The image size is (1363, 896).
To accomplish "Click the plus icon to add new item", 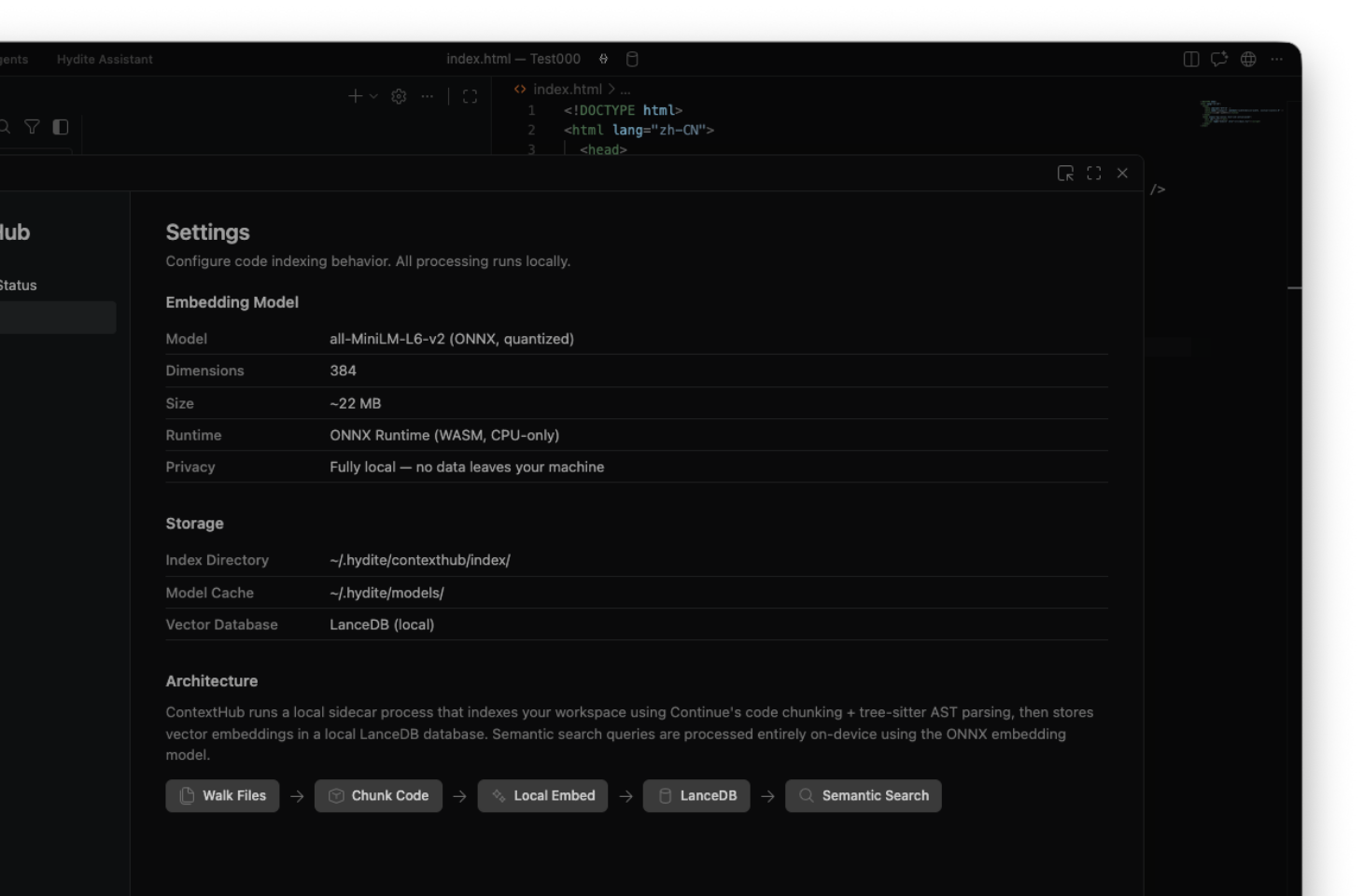I will pyautogui.click(x=355, y=96).
